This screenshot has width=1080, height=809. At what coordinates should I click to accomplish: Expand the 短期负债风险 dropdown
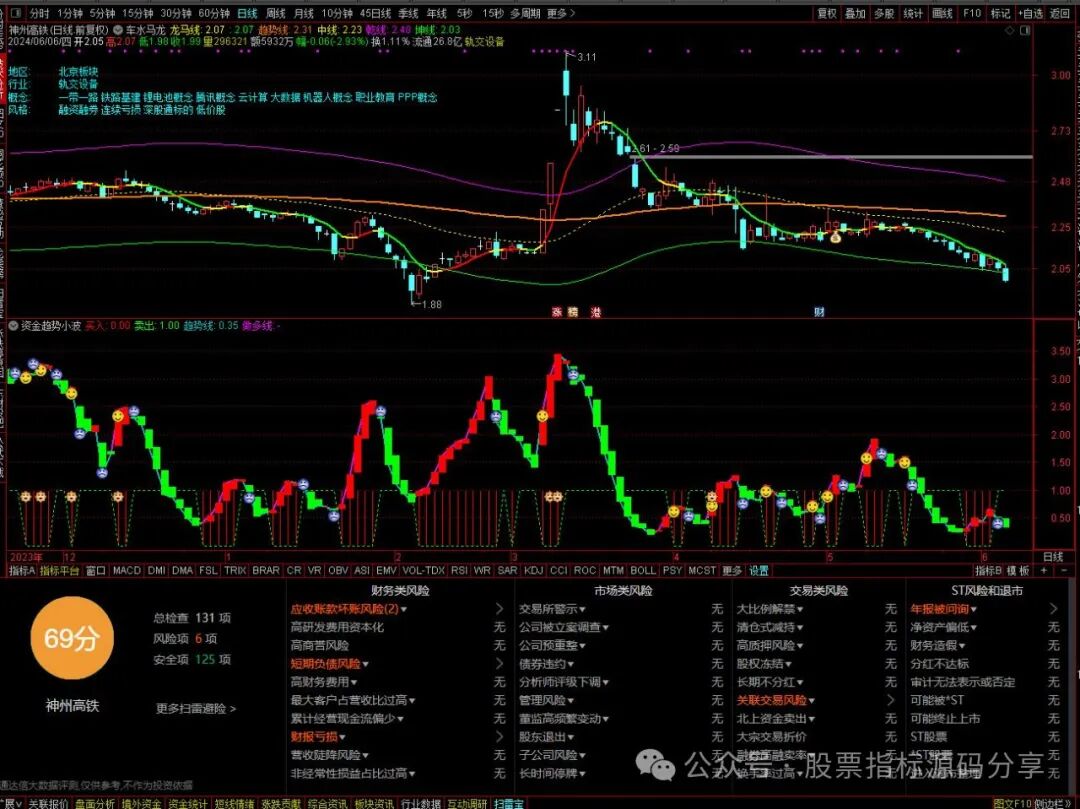[365, 664]
